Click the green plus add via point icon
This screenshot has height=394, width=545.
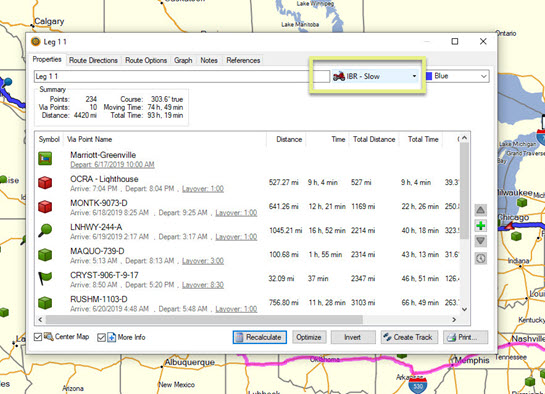click(481, 226)
